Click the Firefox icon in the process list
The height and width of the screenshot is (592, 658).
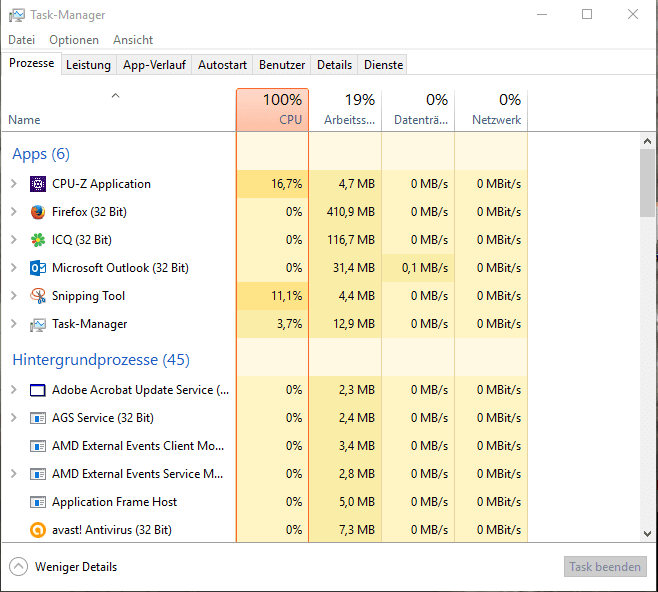[38, 212]
